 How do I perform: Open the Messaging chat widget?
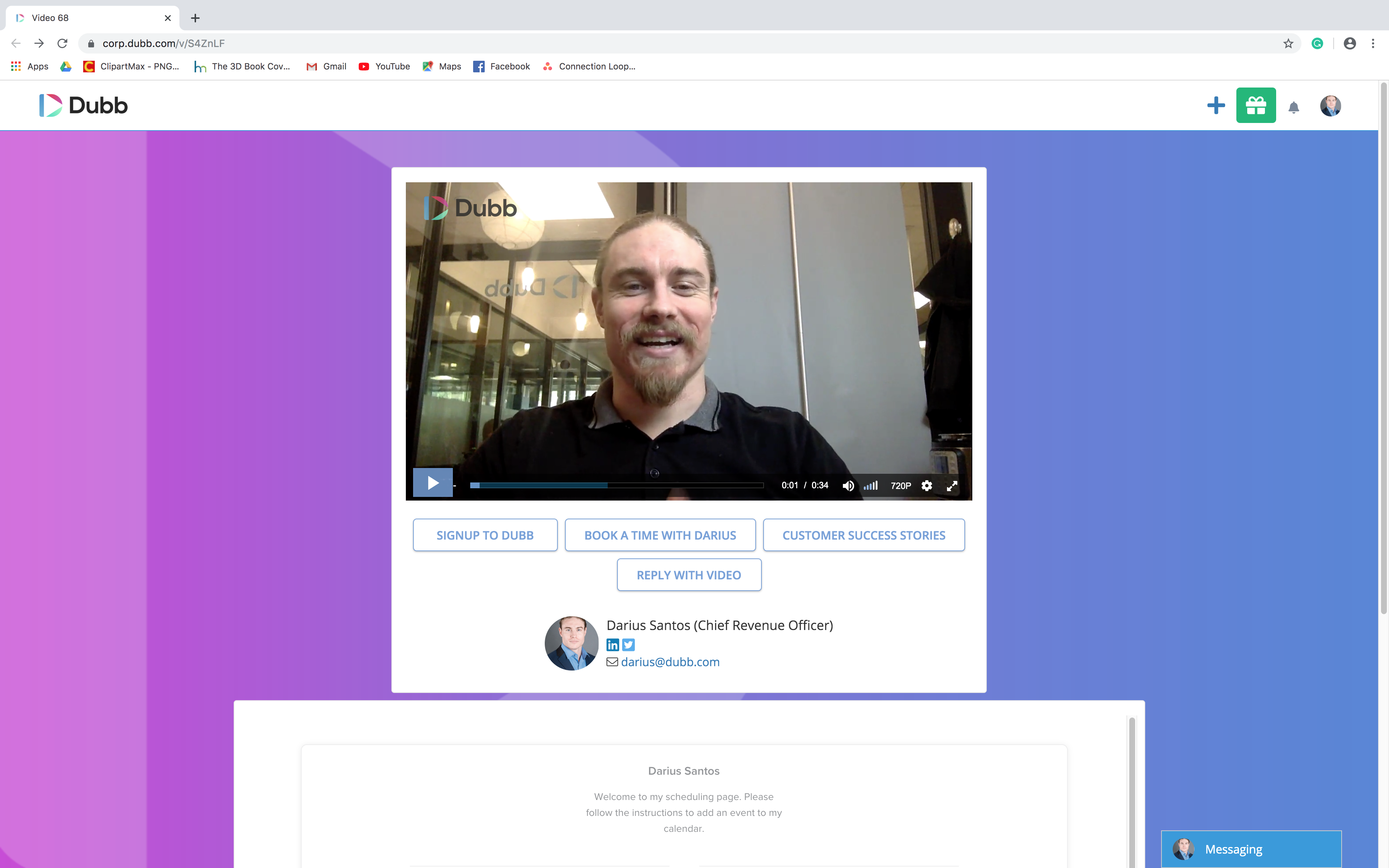pos(1251,849)
